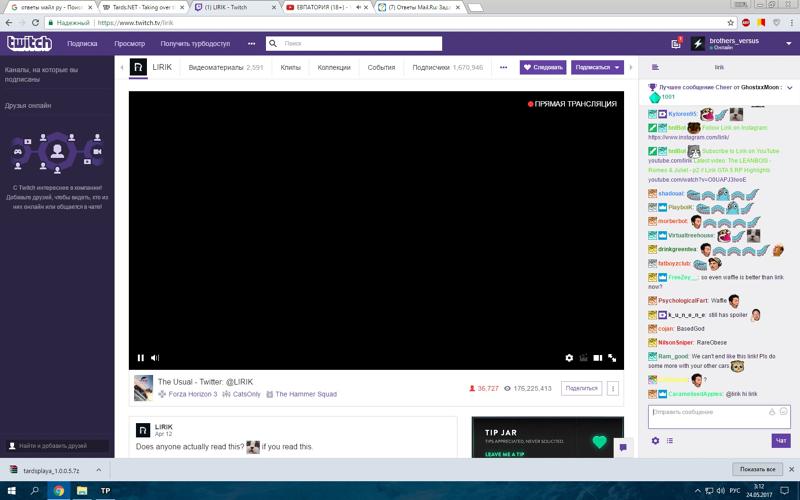Open video player settings gear

[569, 358]
